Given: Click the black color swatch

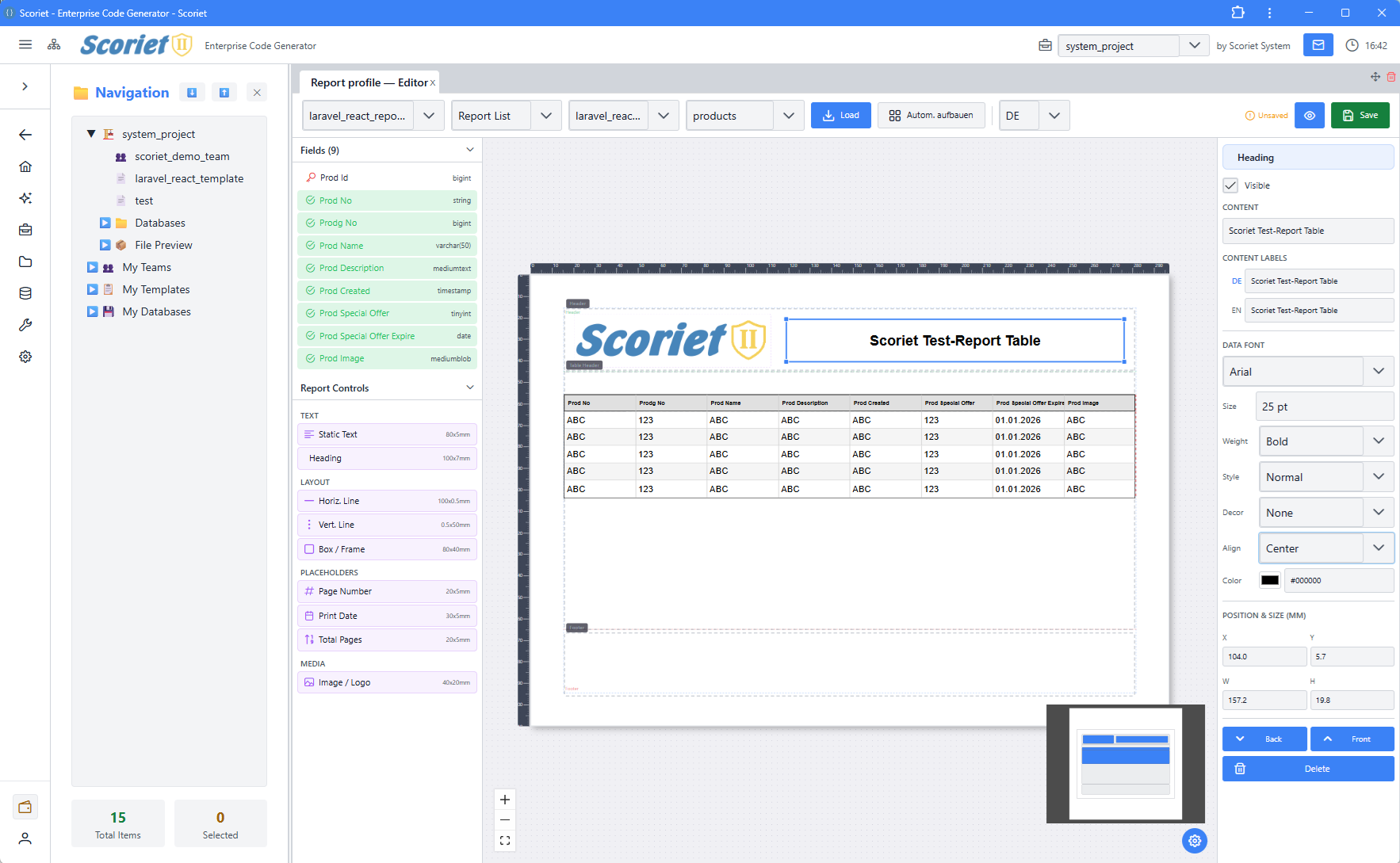Looking at the screenshot, I should [1269, 580].
